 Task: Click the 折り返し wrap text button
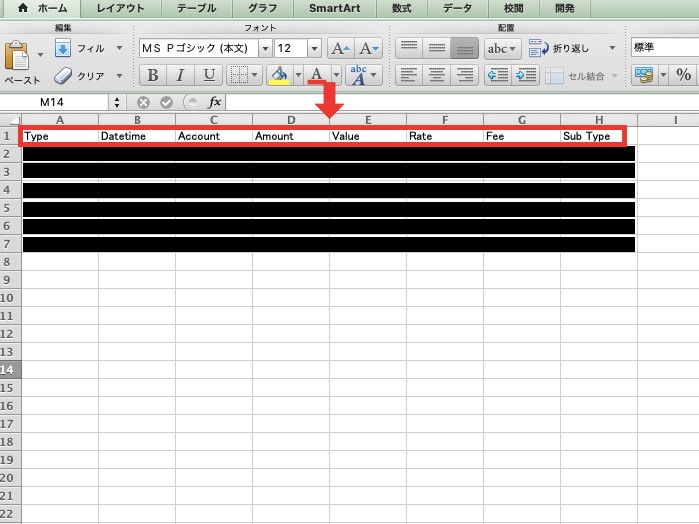562,48
